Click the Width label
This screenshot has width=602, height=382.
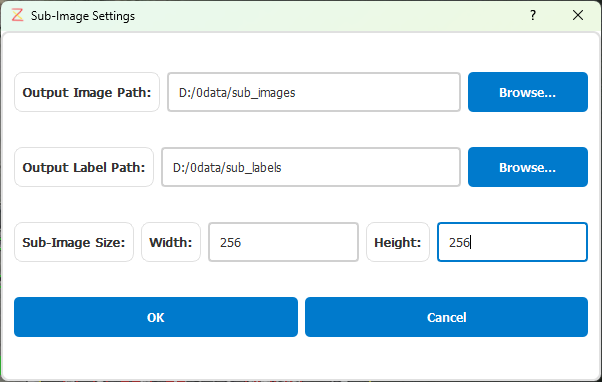point(171,242)
